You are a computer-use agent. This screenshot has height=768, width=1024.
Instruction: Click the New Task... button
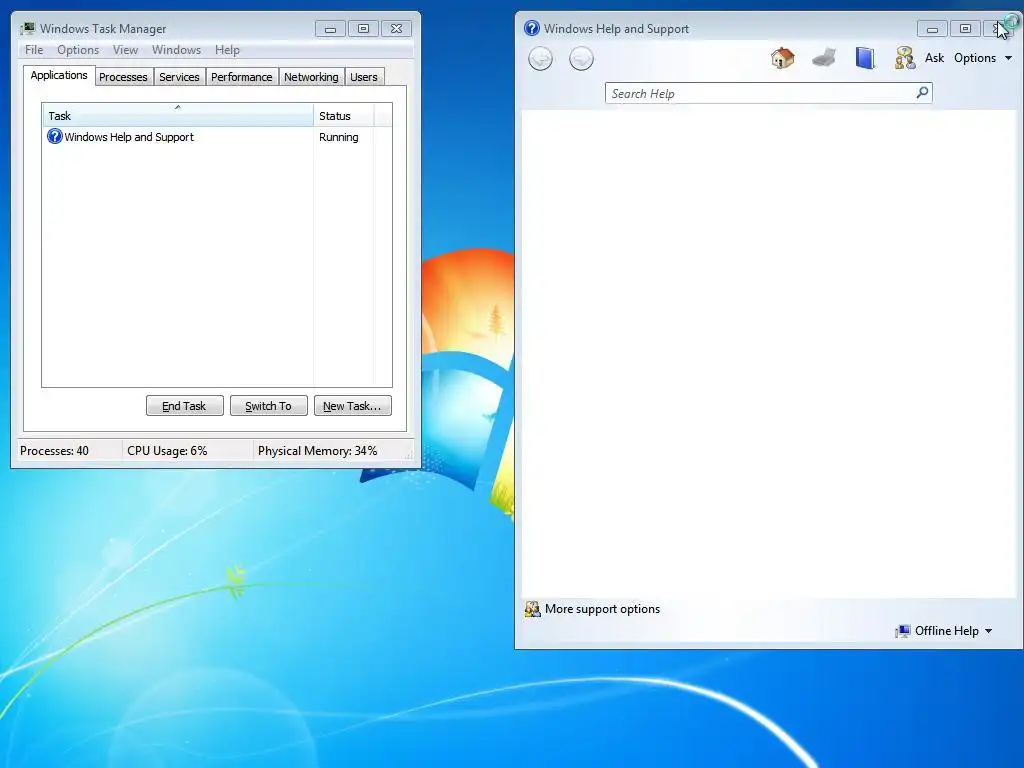[x=353, y=406]
